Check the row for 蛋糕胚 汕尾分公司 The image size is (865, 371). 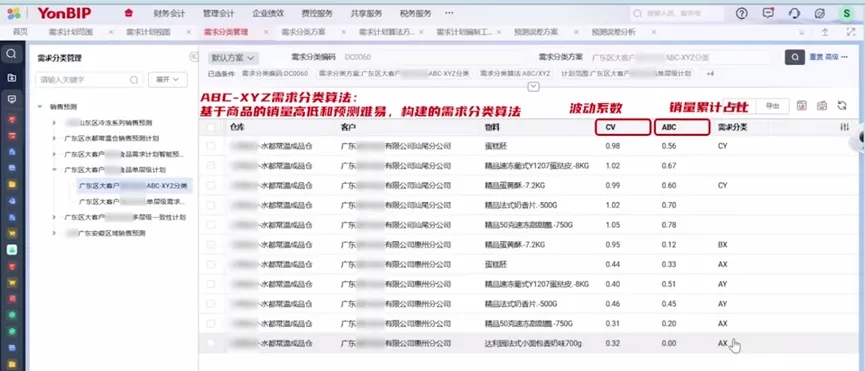tap(211, 146)
